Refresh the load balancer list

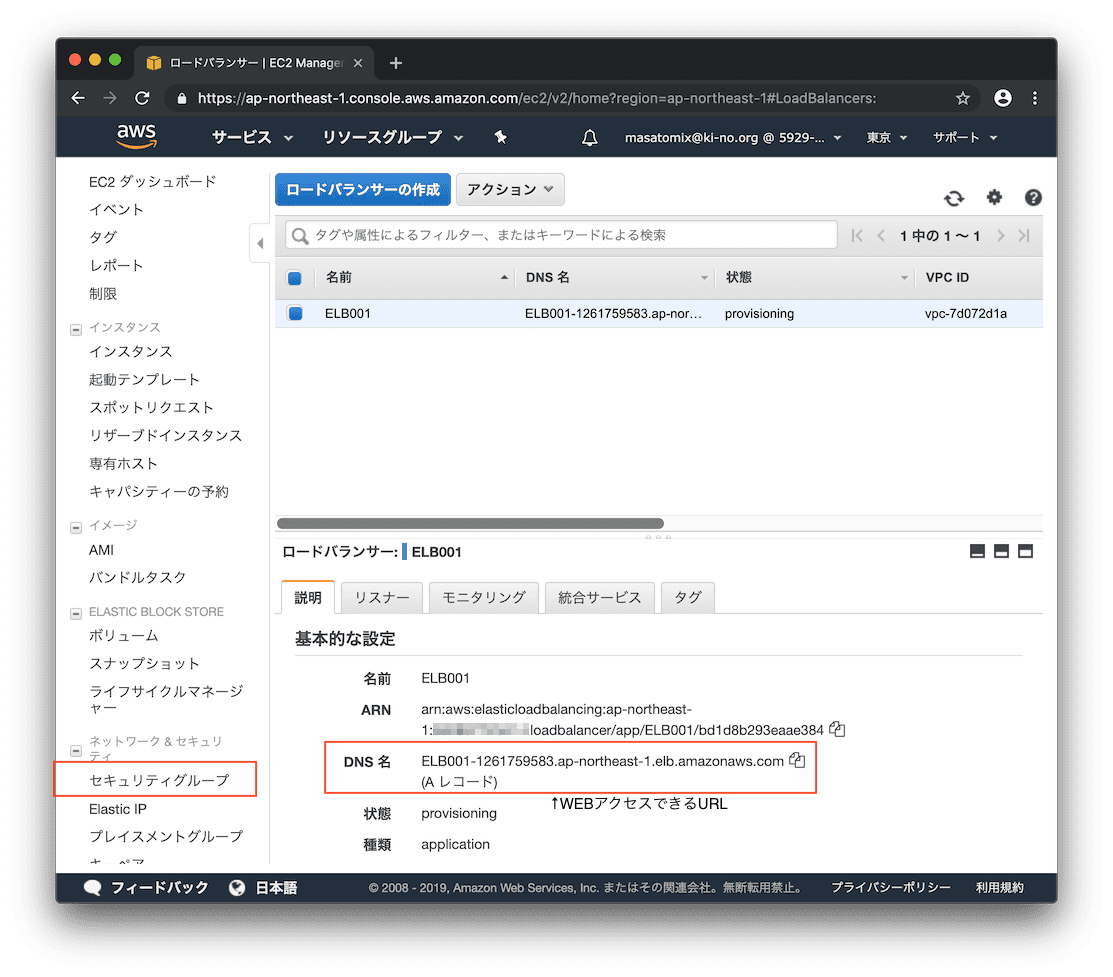(x=954, y=198)
